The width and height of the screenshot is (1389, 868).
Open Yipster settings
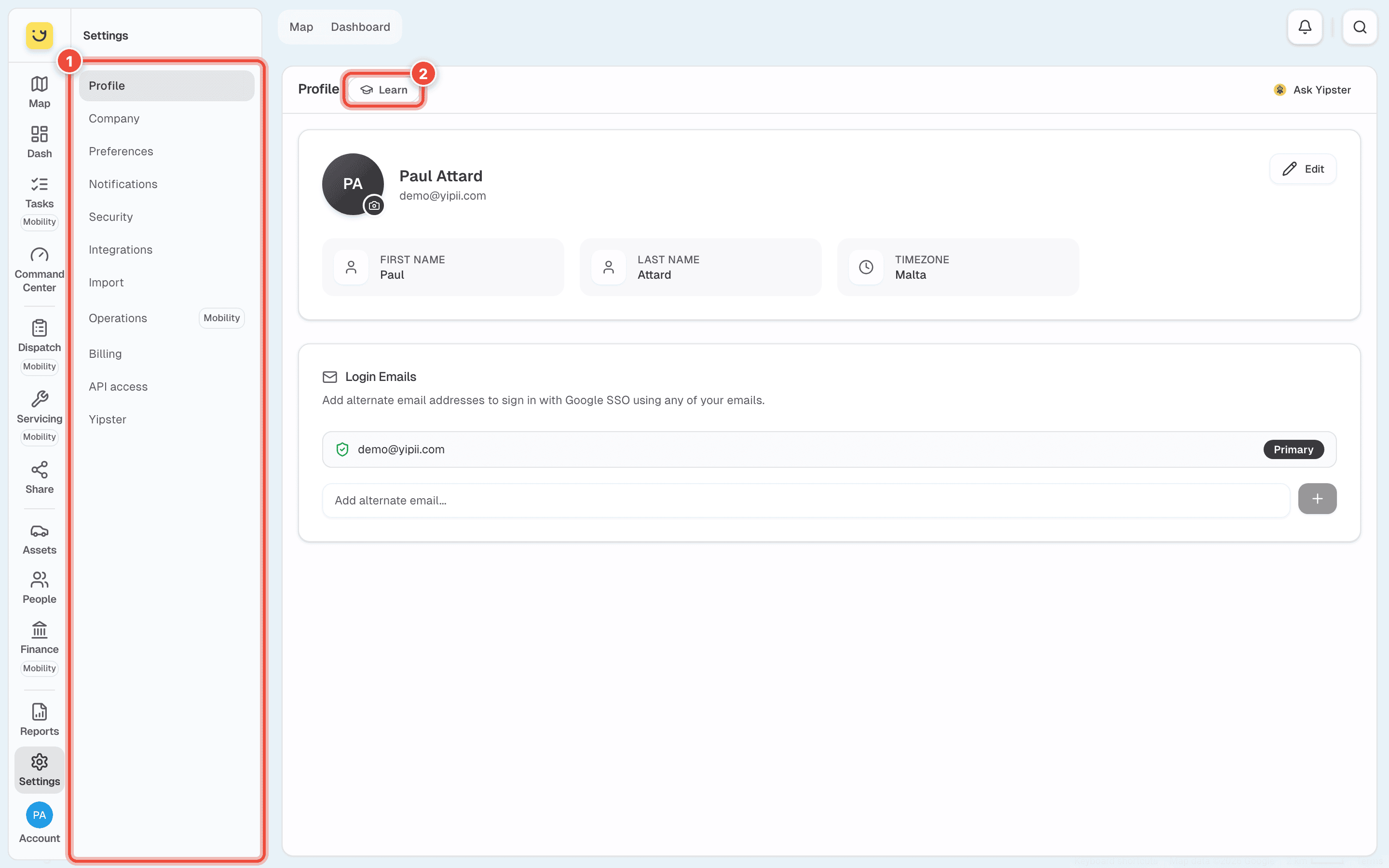point(166,419)
